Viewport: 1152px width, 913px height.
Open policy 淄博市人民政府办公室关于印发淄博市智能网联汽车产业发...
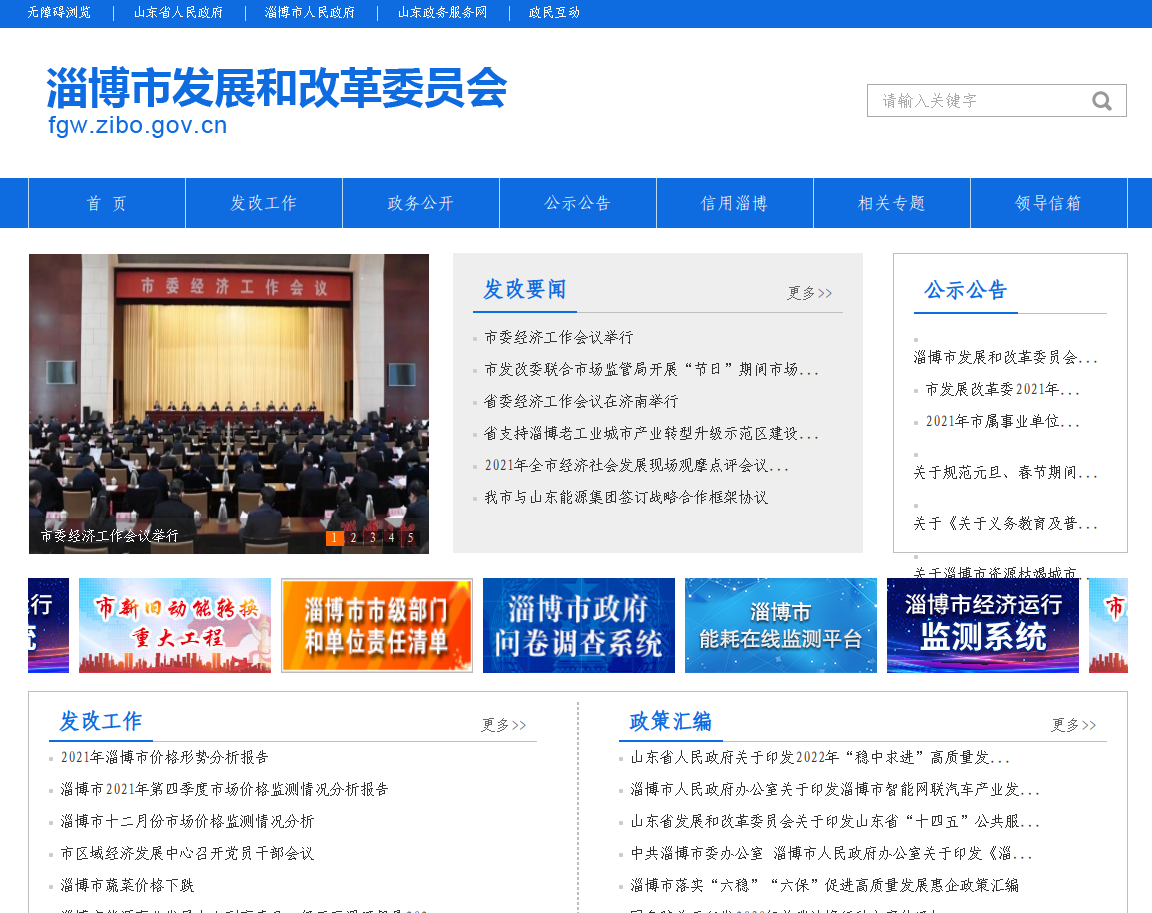click(835, 790)
